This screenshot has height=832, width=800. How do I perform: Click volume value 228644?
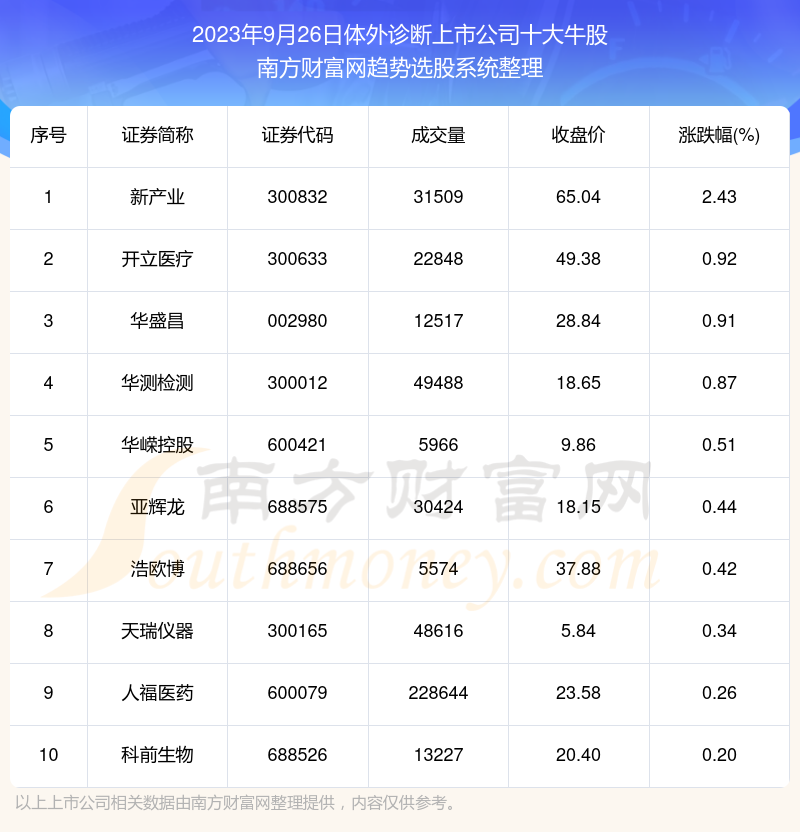pos(438,693)
